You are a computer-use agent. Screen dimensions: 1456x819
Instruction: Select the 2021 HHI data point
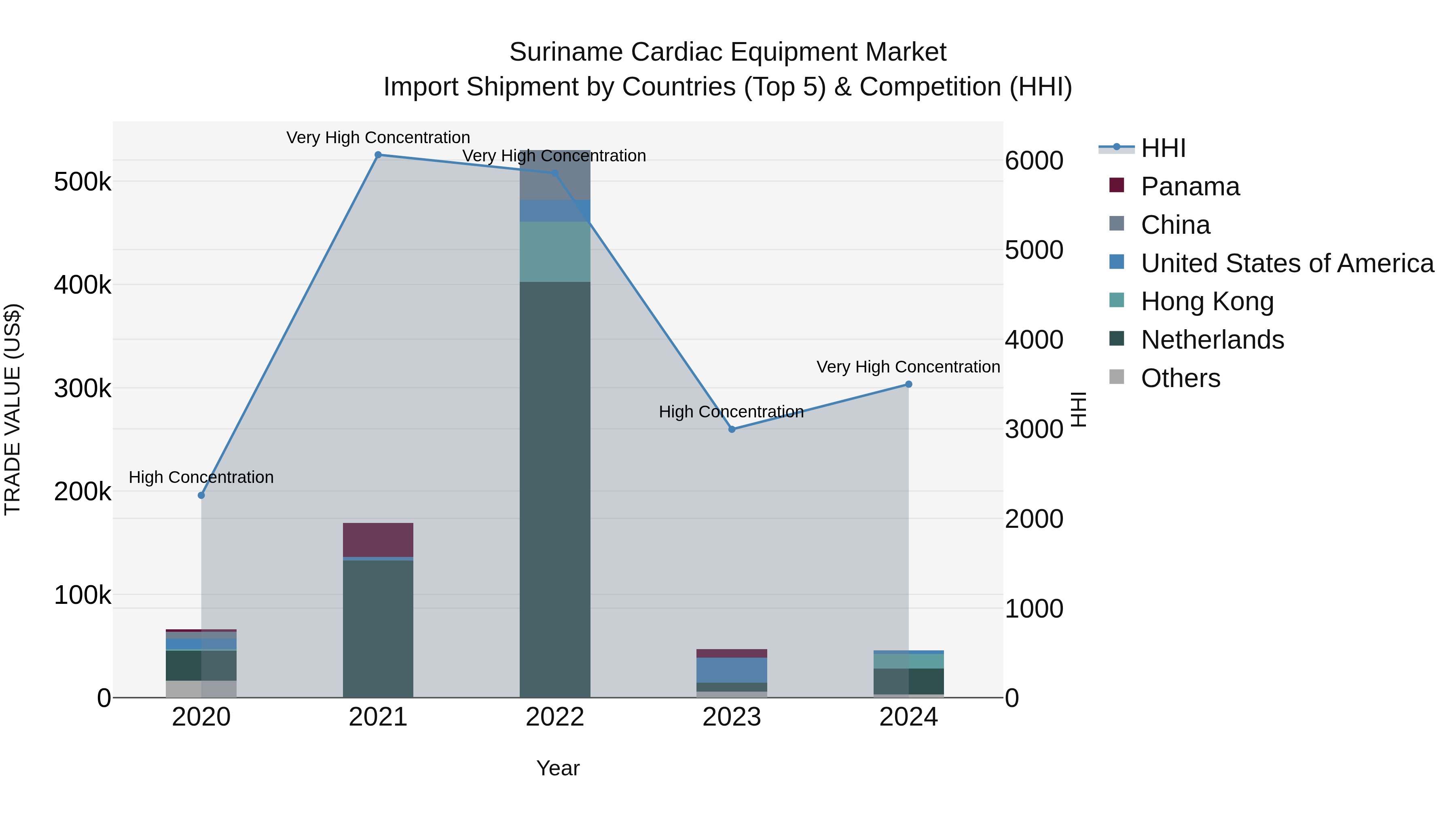[378, 155]
